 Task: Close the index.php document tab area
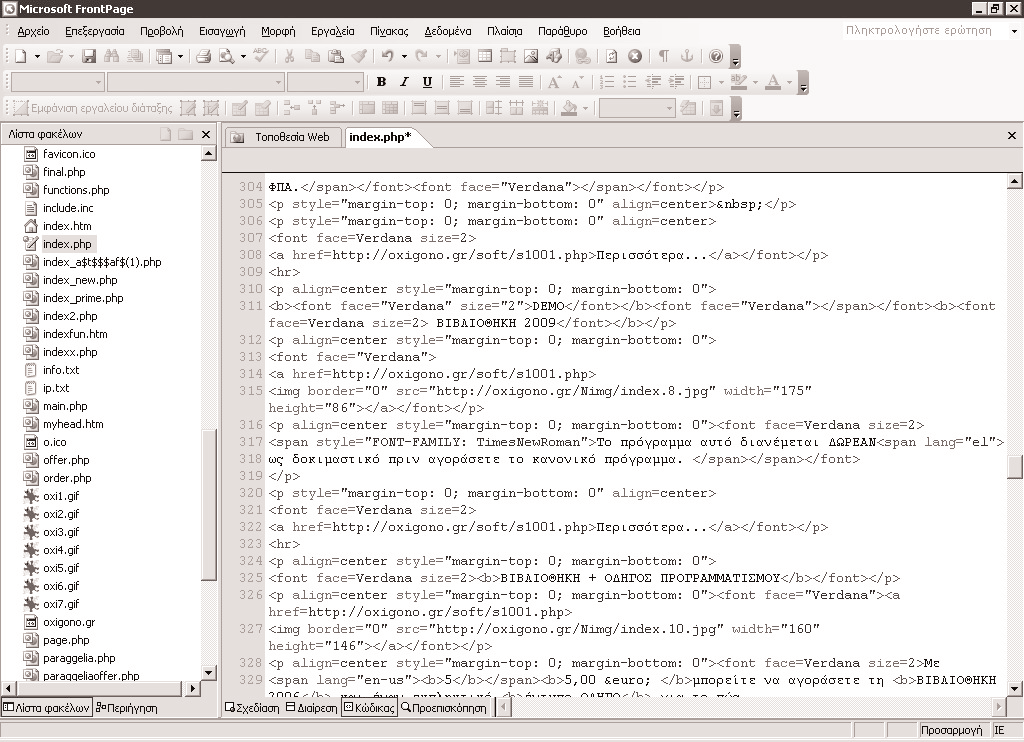click(1012, 136)
